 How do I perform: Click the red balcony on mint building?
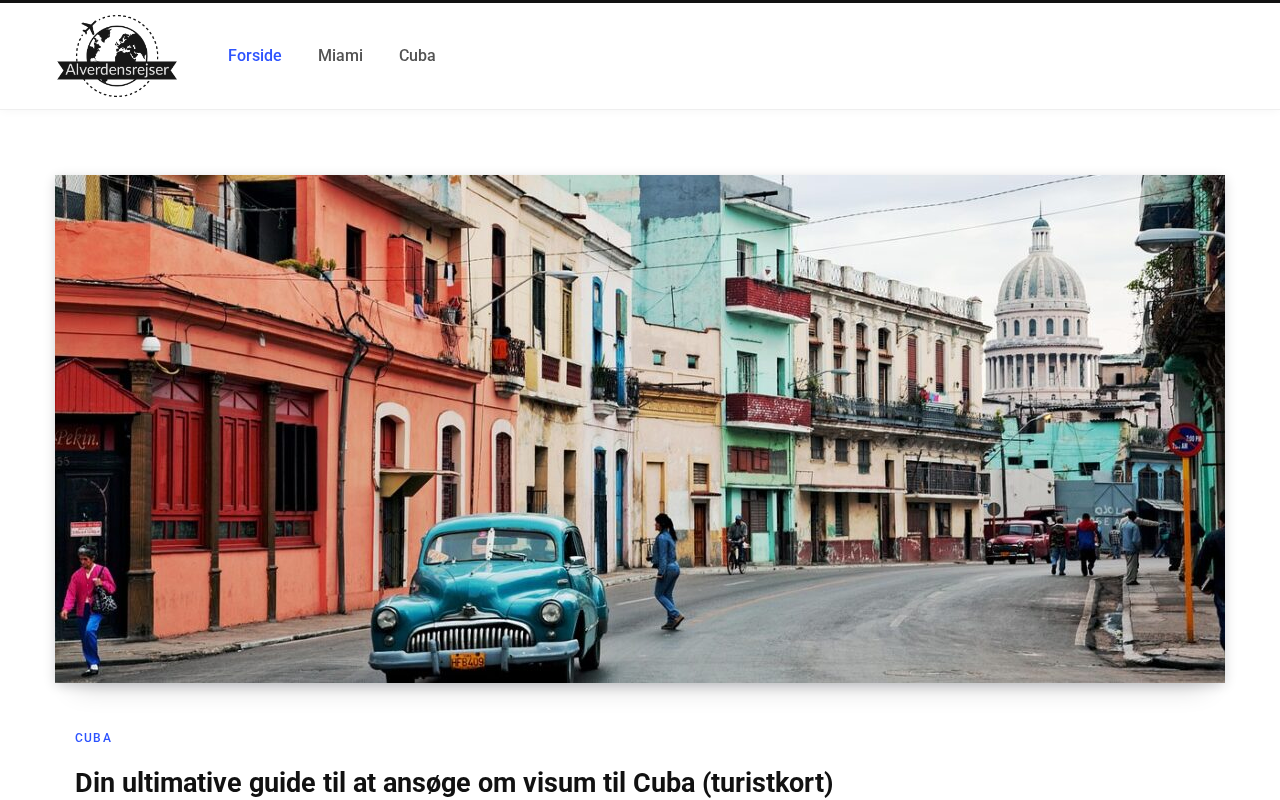click(x=767, y=298)
